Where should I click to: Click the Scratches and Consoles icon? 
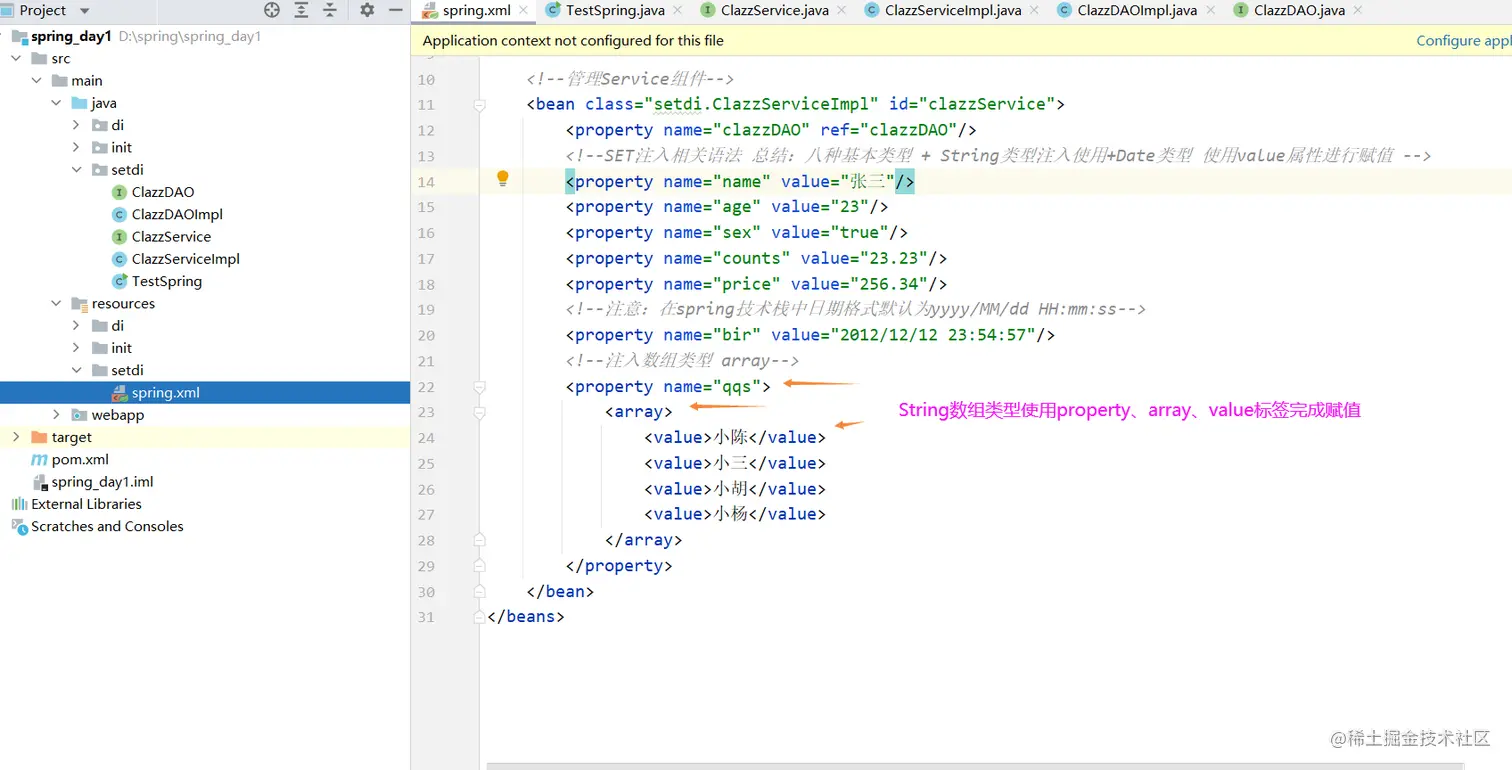pyautogui.click(x=19, y=526)
